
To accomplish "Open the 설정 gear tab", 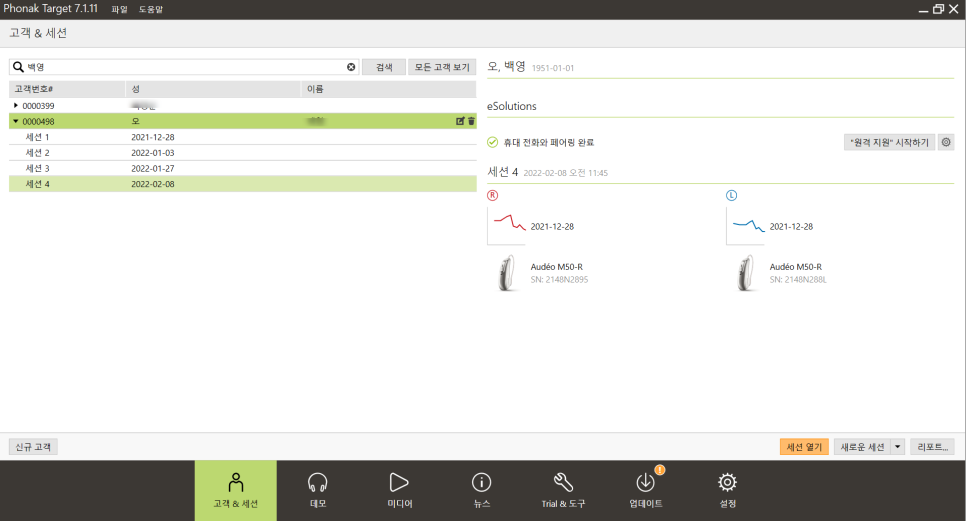I will pyautogui.click(x=727, y=491).
